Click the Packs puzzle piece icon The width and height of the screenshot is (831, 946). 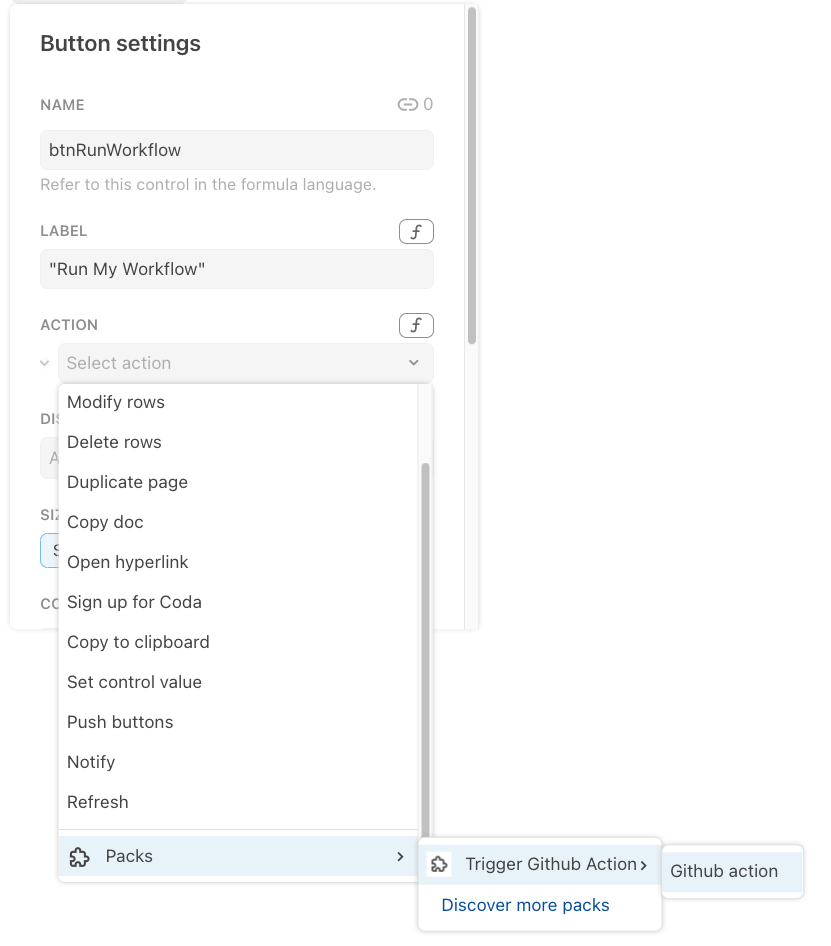click(x=79, y=856)
